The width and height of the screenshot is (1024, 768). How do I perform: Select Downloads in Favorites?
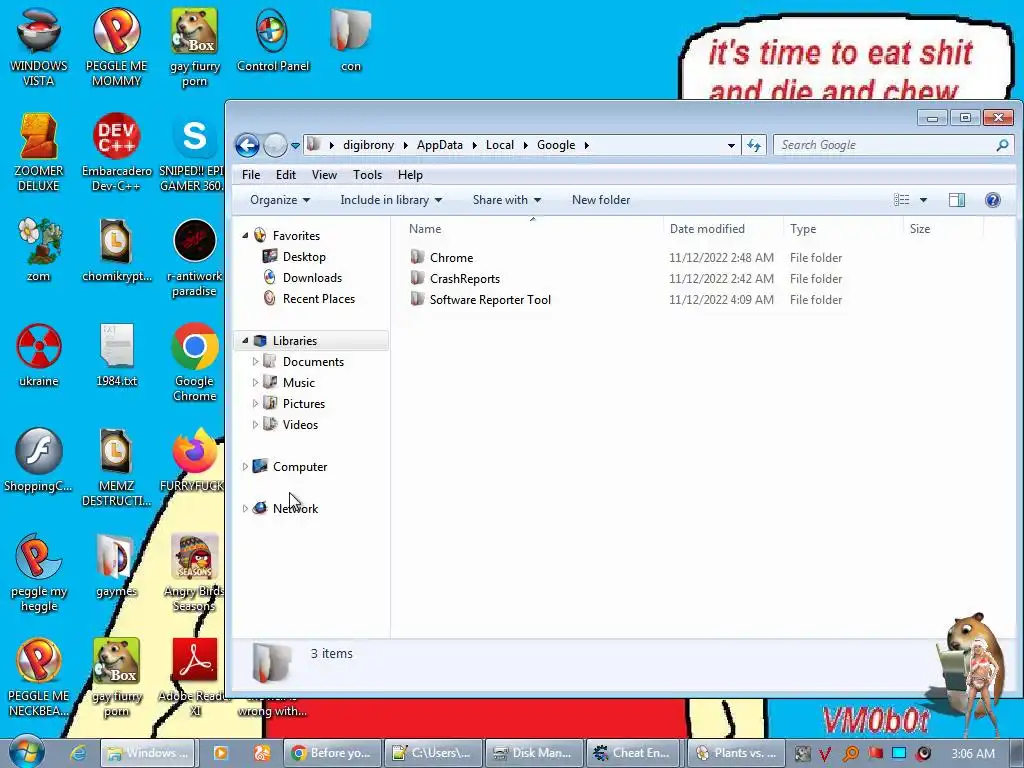coord(312,278)
